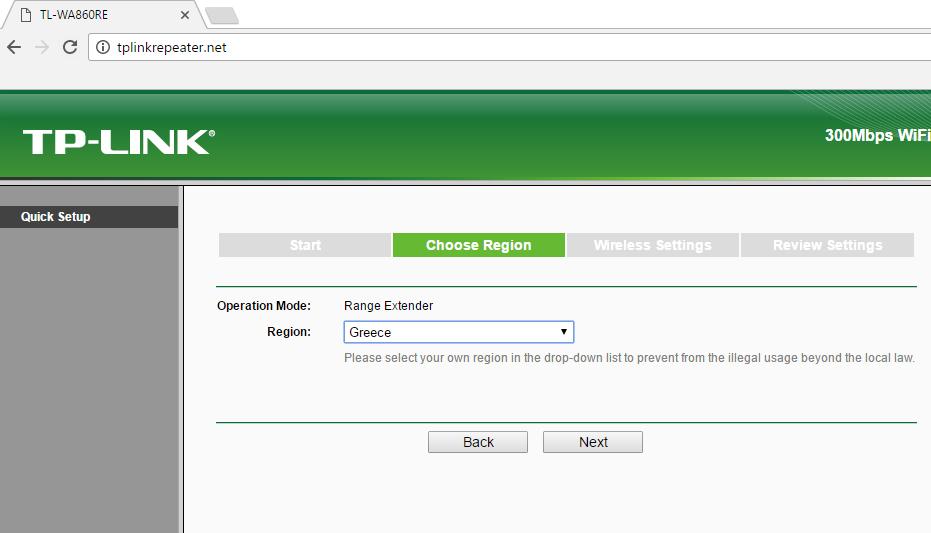This screenshot has height=533, width=931.
Task: Click the region hint text about local law
Action: tap(629, 358)
